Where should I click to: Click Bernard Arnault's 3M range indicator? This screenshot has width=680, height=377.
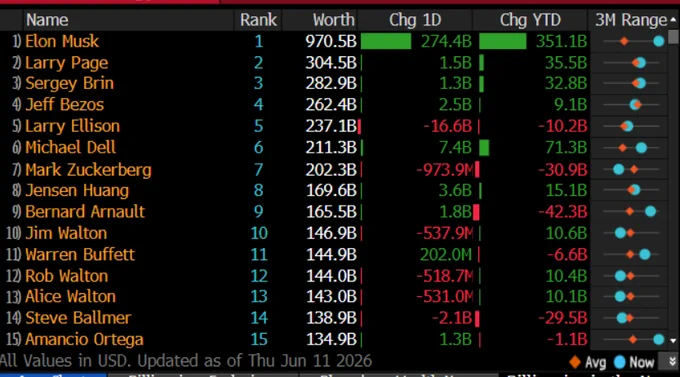tap(631, 212)
